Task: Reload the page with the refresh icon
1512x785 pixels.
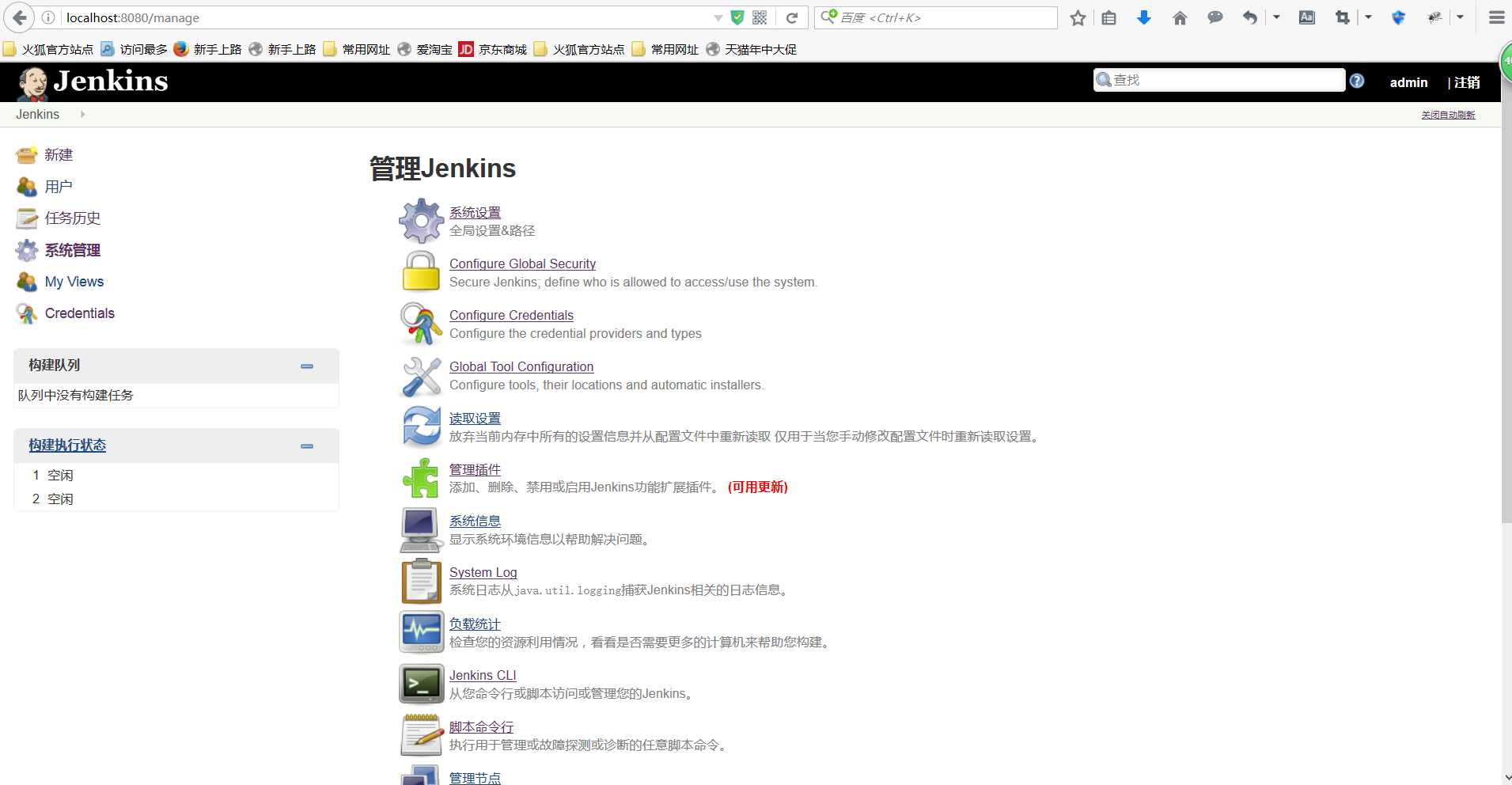Action: pyautogui.click(x=791, y=17)
